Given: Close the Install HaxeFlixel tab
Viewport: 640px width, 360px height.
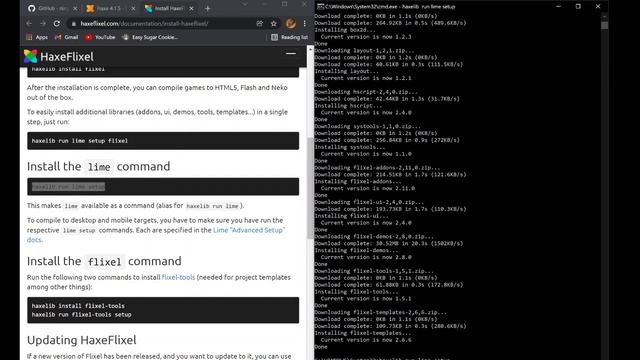Looking at the screenshot, I should point(191,8).
